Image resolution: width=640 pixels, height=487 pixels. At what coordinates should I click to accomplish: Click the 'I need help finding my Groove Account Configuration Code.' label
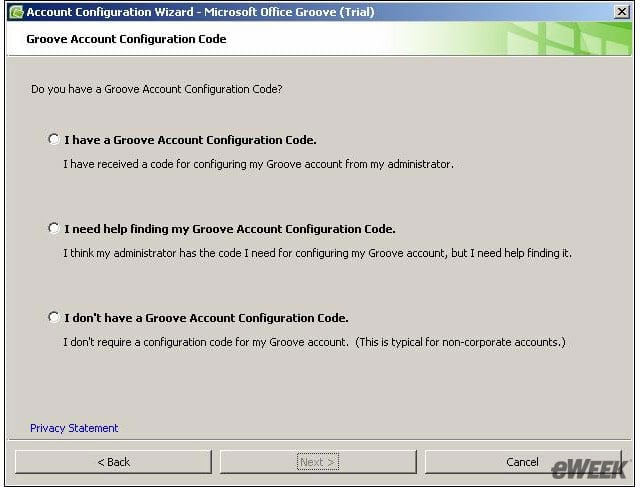tap(230, 229)
